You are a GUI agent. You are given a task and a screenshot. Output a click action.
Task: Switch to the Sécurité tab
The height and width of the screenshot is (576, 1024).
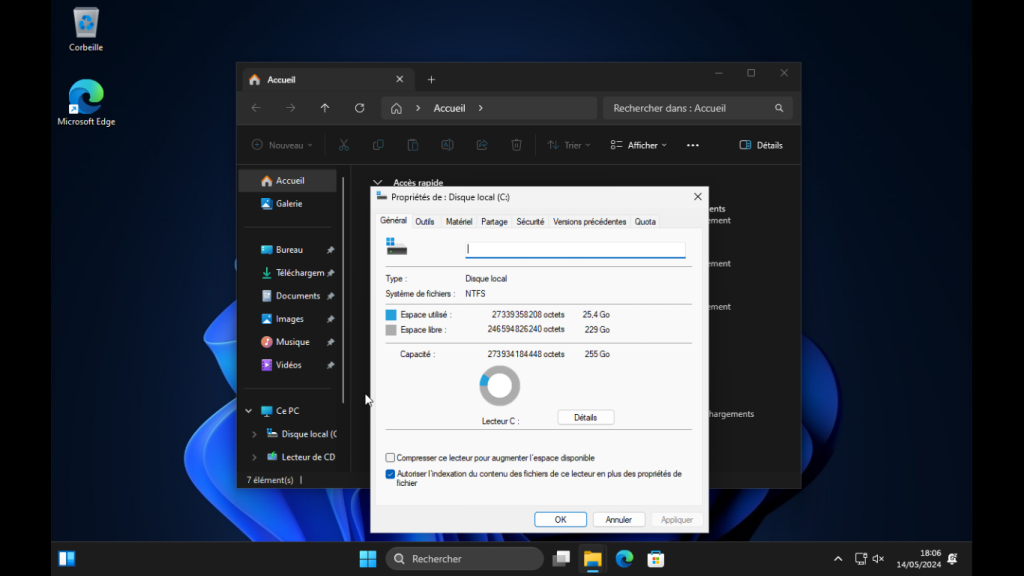coord(530,221)
